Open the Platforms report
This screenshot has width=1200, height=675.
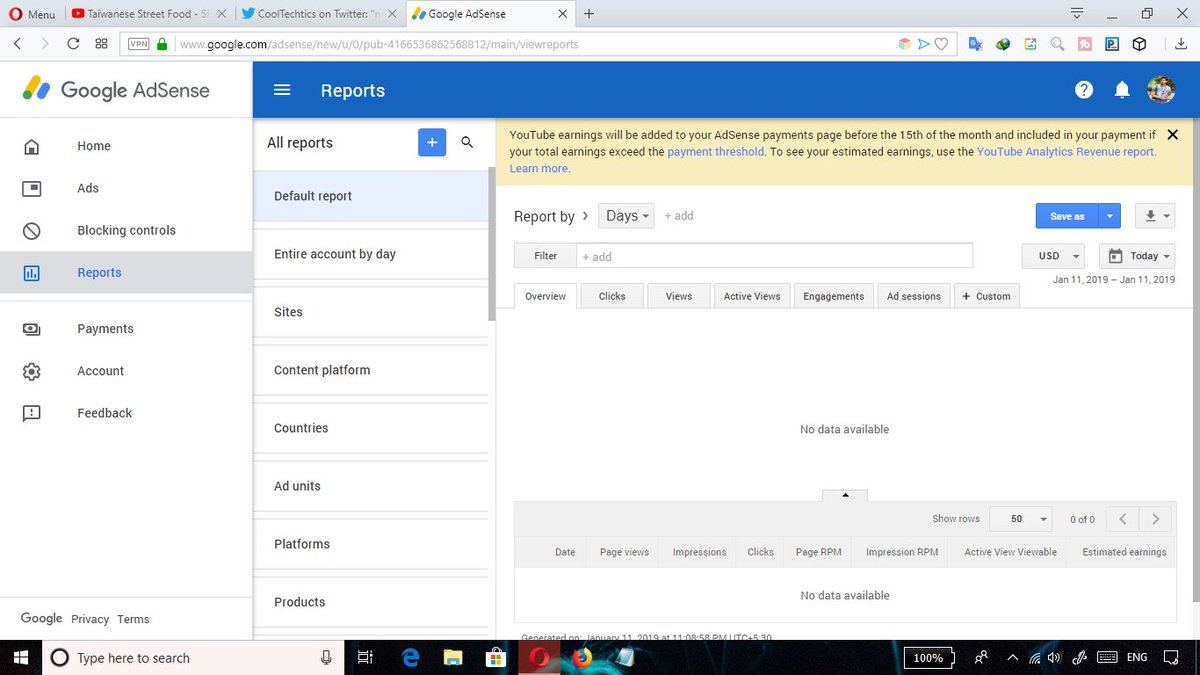tap(370, 544)
